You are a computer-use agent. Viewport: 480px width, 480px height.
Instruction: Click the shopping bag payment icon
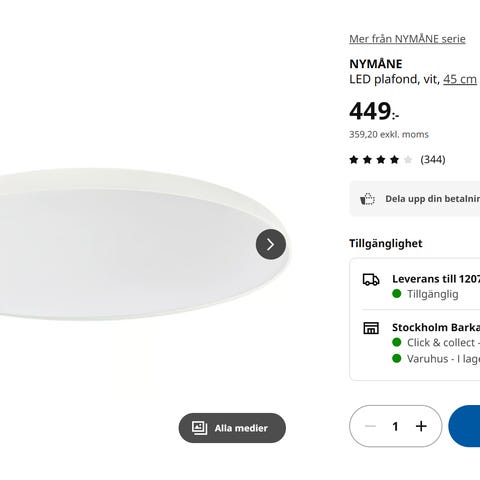pos(367,199)
